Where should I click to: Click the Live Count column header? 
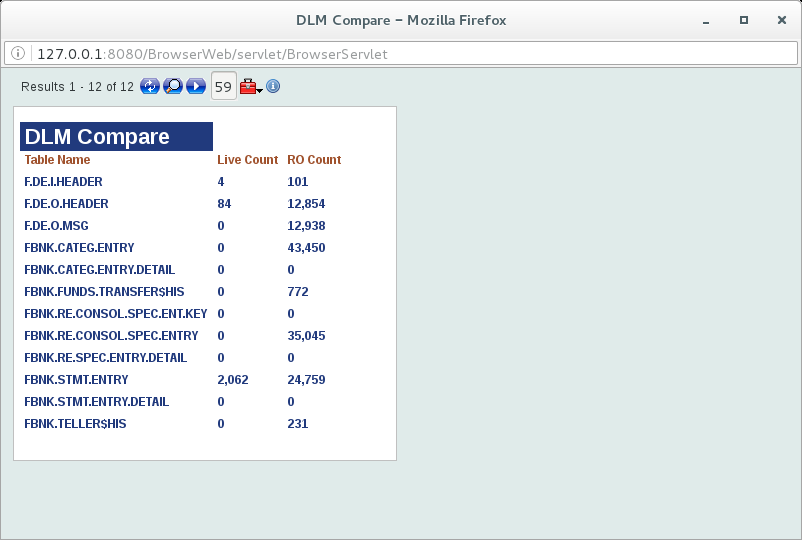247,160
